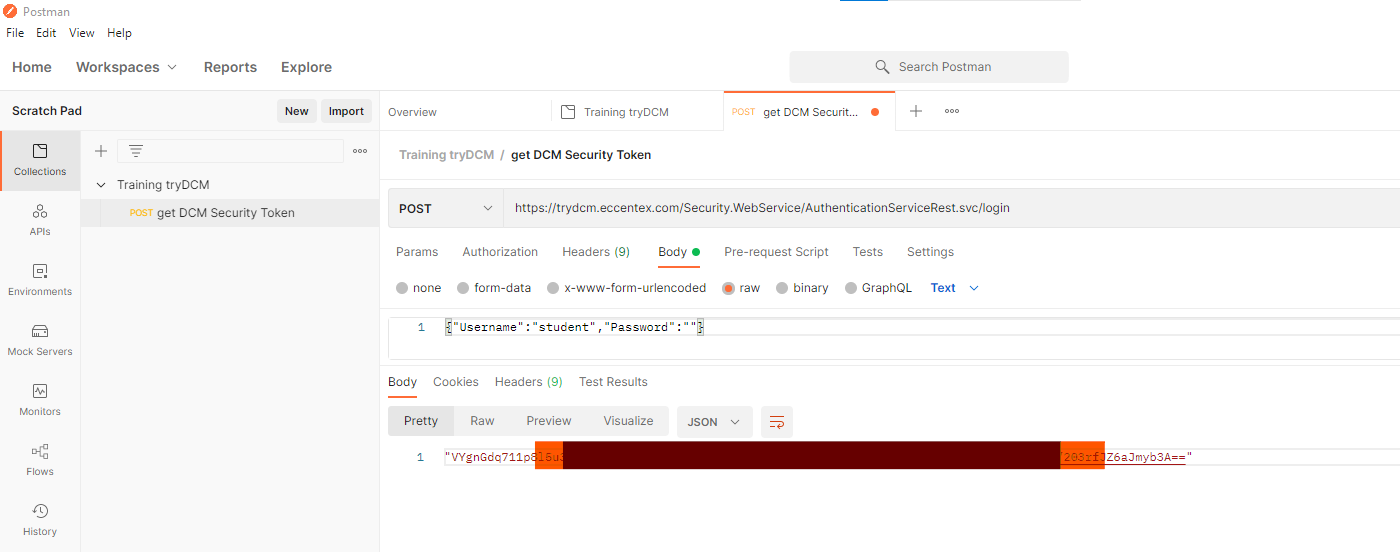
Task: Switch response view to Preview
Action: click(x=549, y=421)
